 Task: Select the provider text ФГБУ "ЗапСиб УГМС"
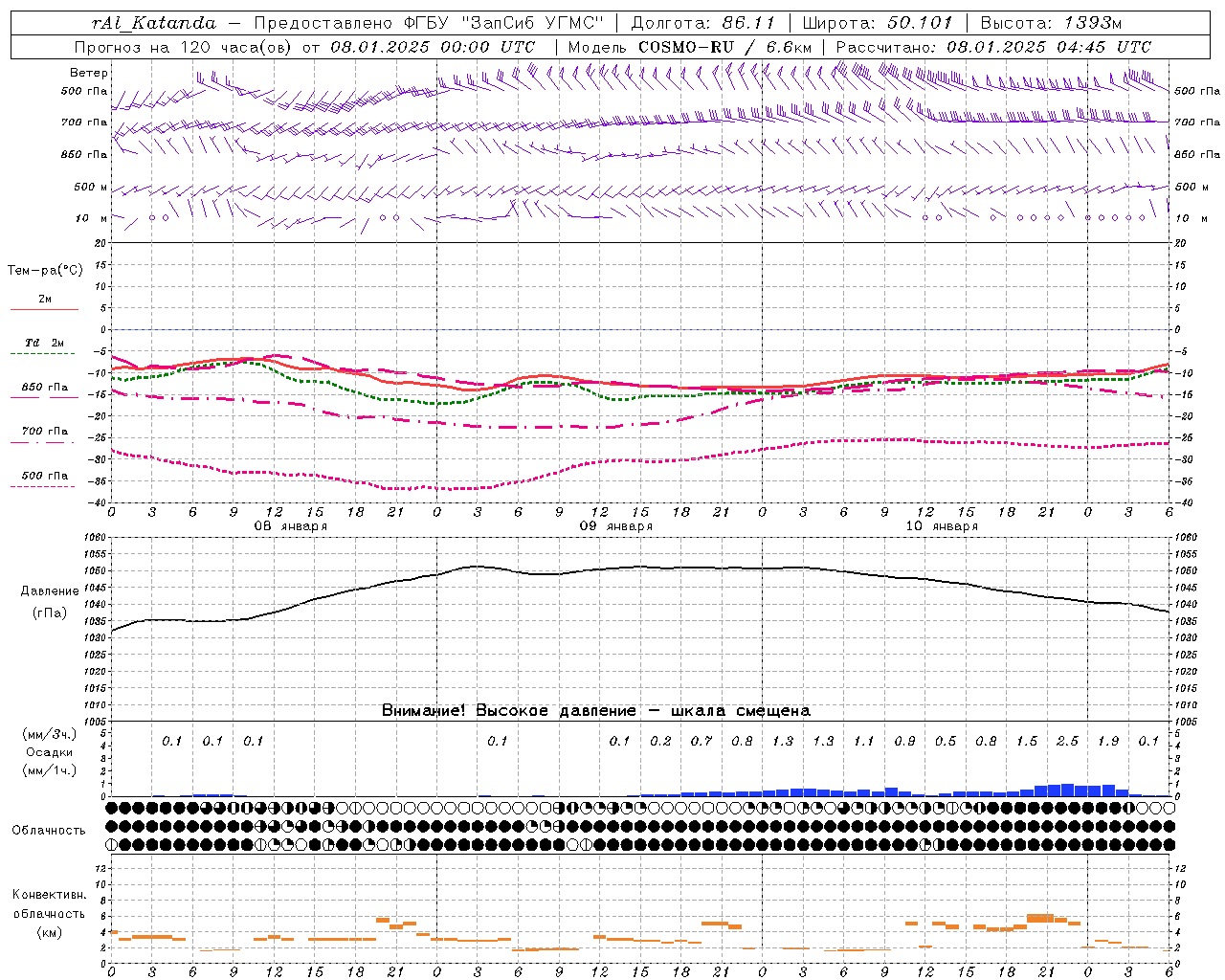pyautogui.click(x=506, y=23)
